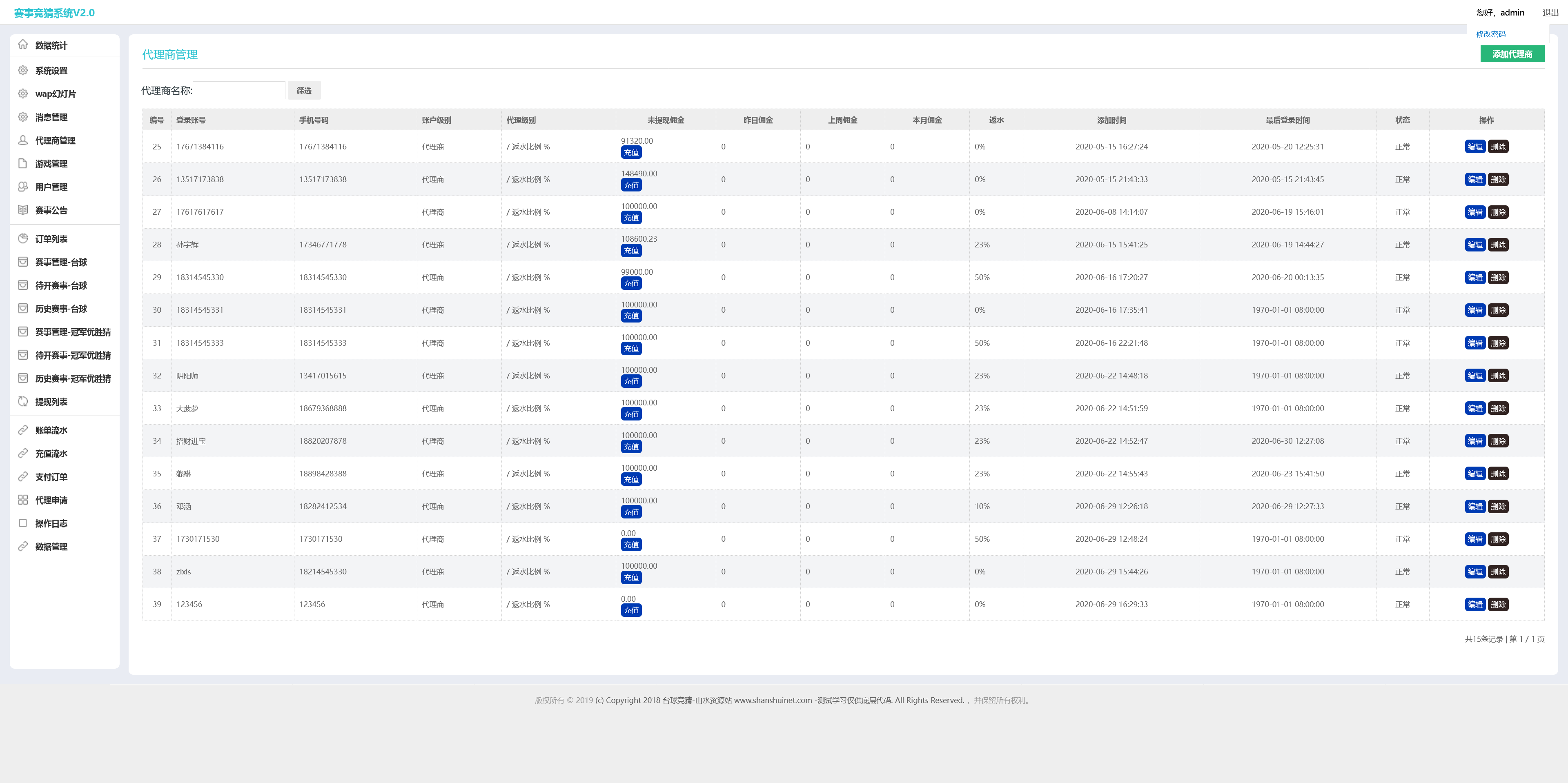Click the document icon next to 游戏管理
The height and width of the screenshot is (783, 1568).
(x=22, y=163)
